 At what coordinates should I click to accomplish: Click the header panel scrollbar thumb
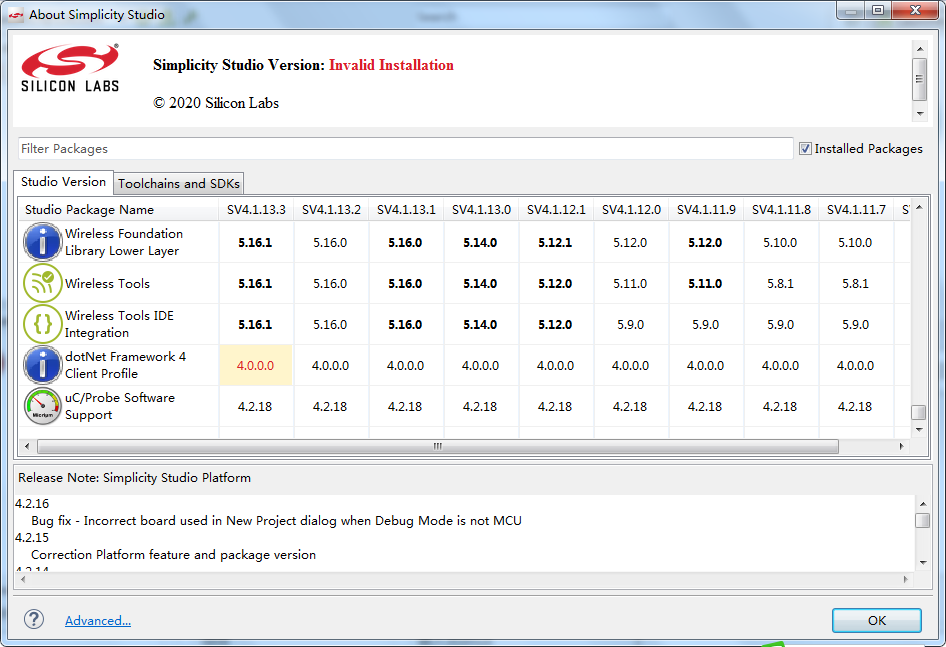[920, 79]
